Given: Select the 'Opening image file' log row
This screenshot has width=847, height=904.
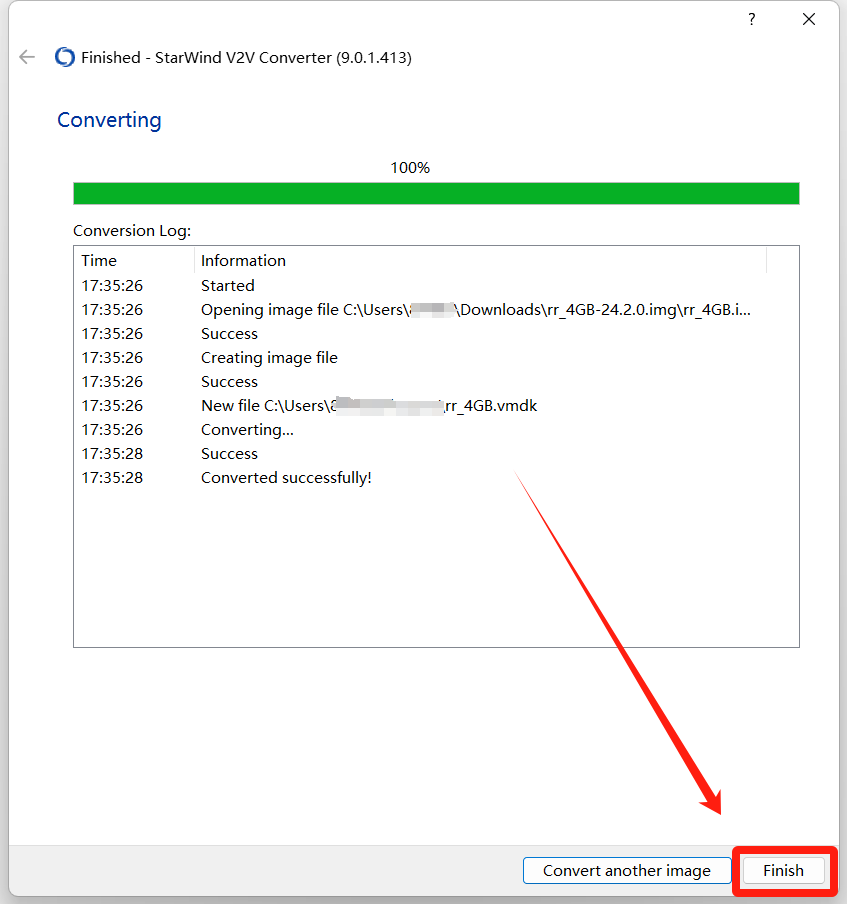Looking at the screenshot, I should point(475,310).
